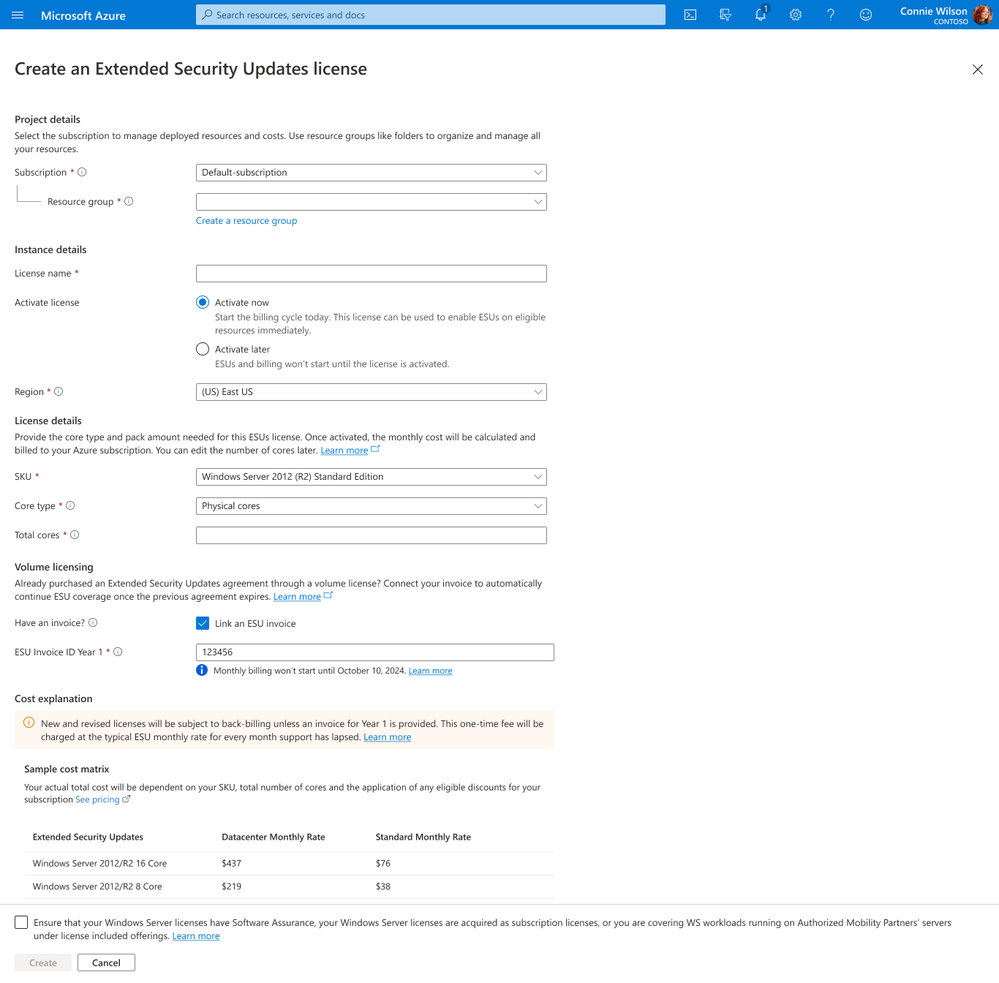The width and height of the screenshot is (999, 983).
Task: Open the notifications bell
Action: 761,15
